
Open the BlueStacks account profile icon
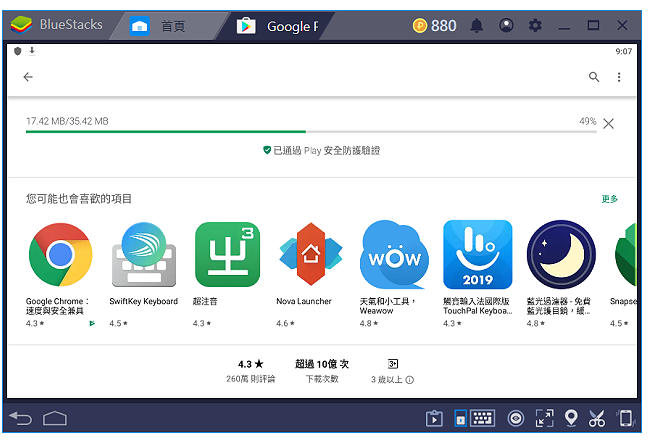pyautogui.click(x=506, y=26)
